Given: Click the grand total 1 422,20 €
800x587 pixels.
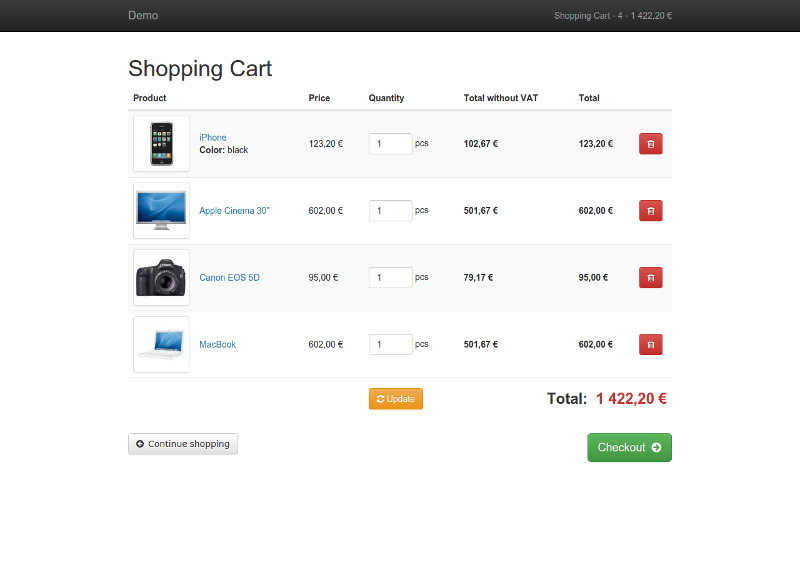Looking at the screenshot, I should 631,398.
